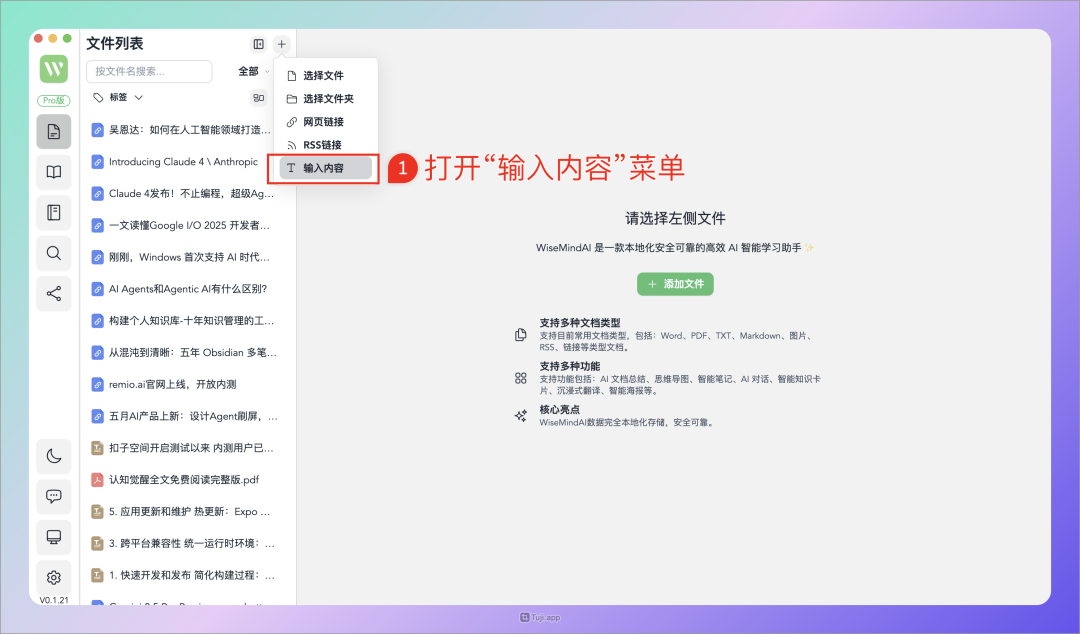The image size is (1080, 634).
Task: Open the file list sidebar icon
Action: 54,132
